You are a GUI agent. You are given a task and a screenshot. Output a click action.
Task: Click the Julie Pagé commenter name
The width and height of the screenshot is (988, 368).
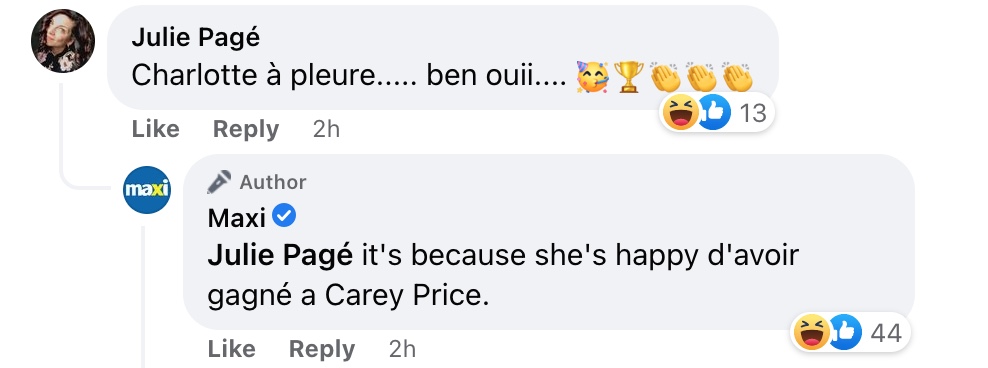click(195, 38)
